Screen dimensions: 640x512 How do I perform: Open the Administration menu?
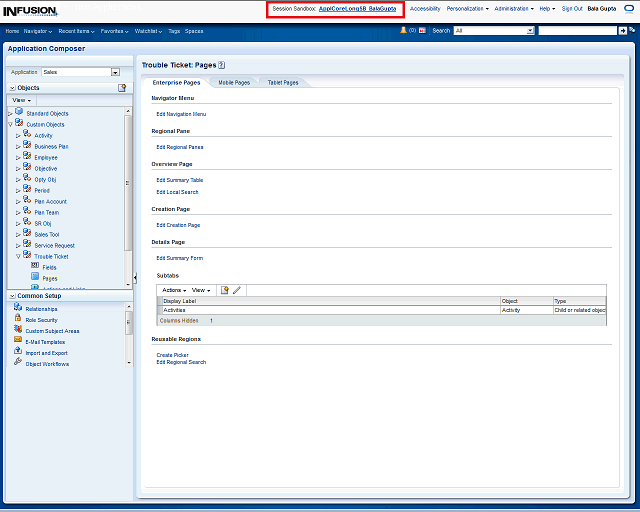pyautogui.click(x=513, y=8)
